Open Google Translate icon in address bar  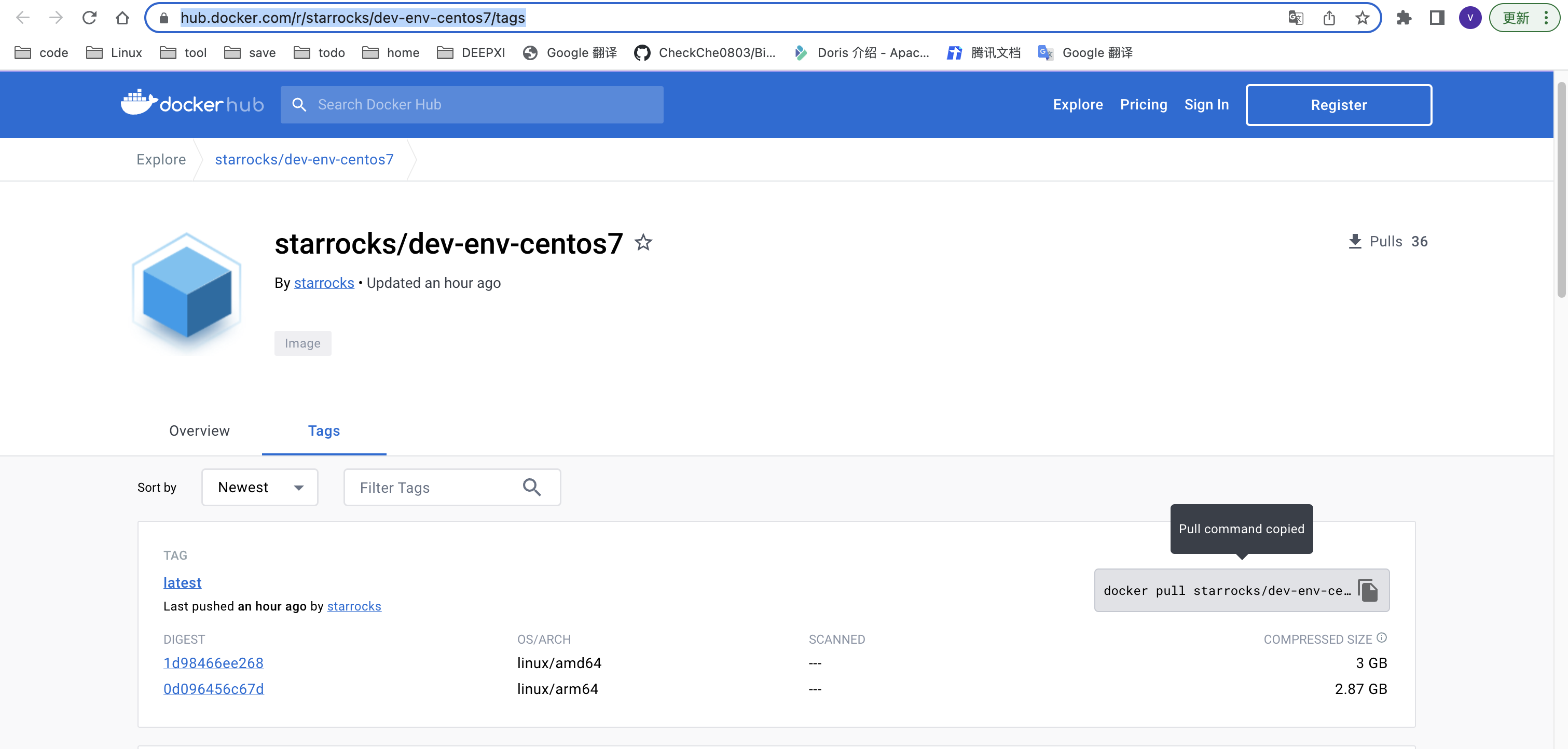pos(1295,18)
